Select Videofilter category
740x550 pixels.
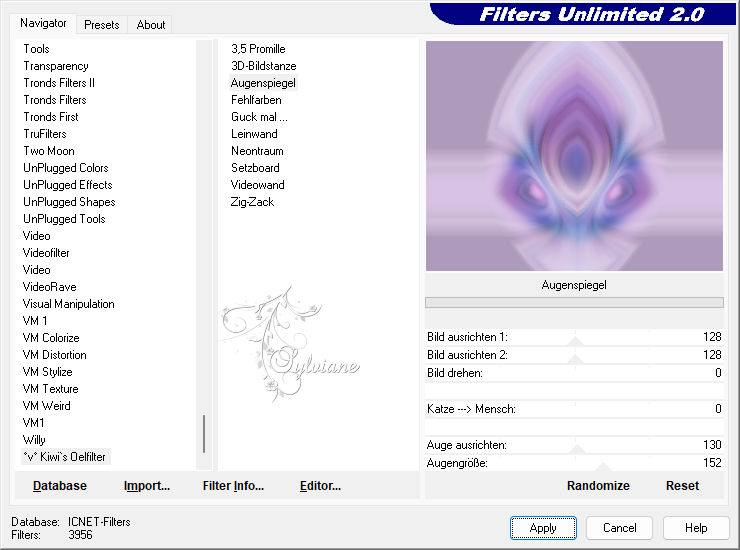[46, 253]
